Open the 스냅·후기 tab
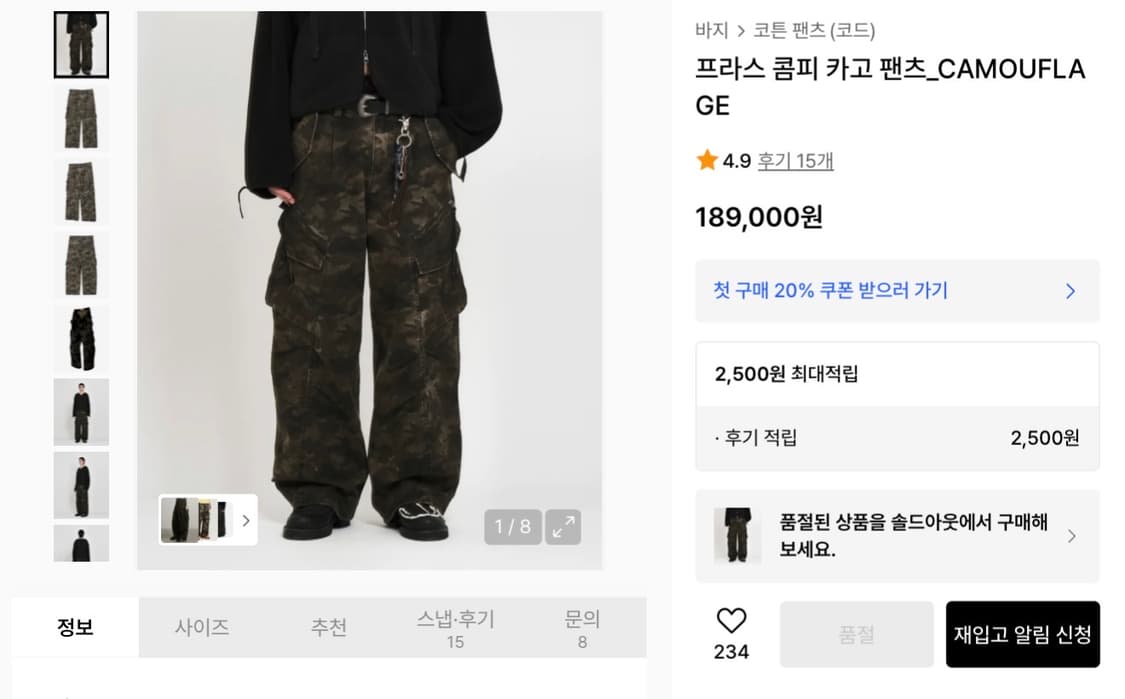 click(455, 628)
